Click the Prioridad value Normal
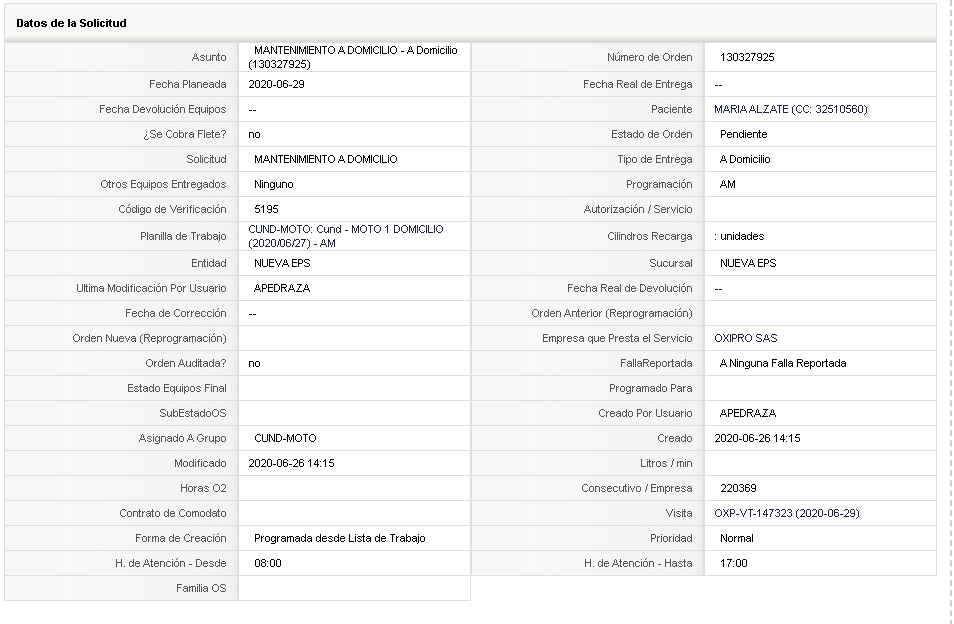This screenshot has width=954, height=624. point(736,538)
